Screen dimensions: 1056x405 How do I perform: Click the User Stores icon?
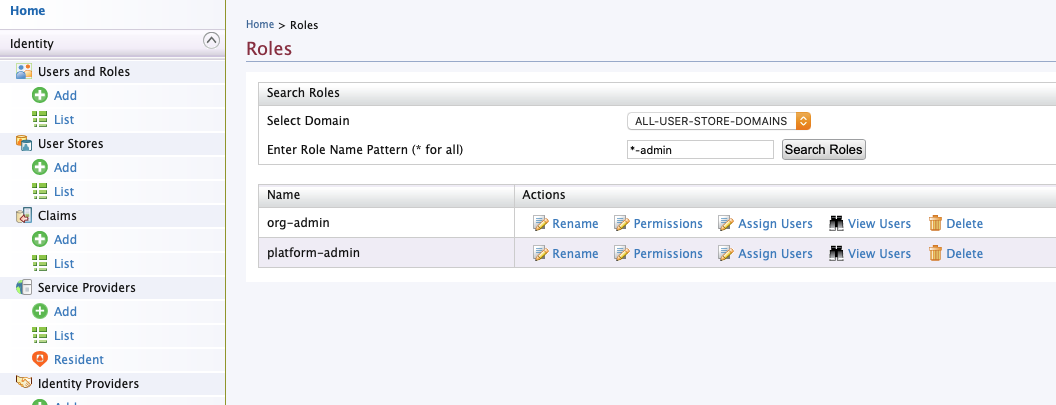point(24,144)
